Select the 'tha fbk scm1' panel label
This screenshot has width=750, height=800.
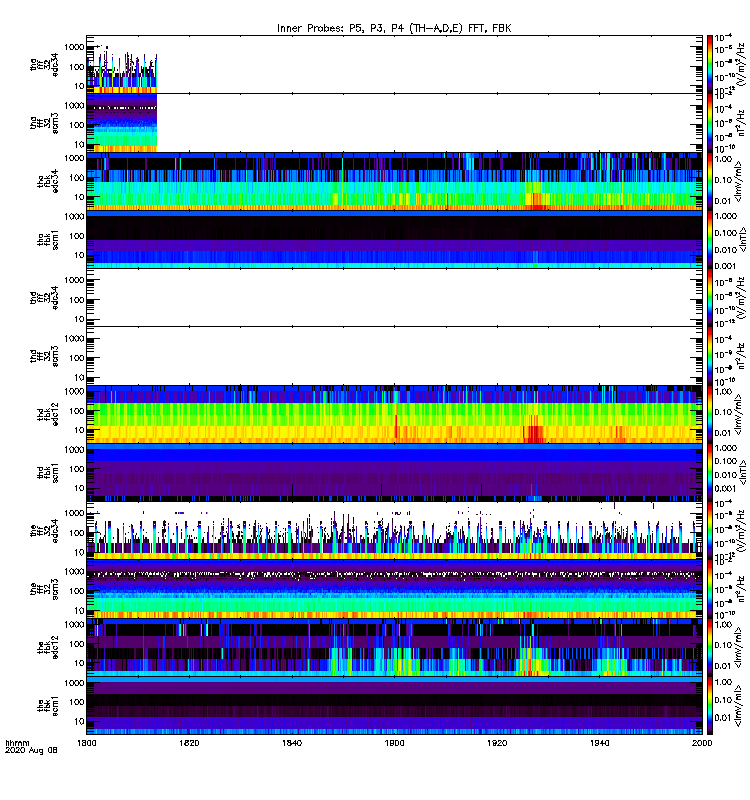(x=48, y=239)
